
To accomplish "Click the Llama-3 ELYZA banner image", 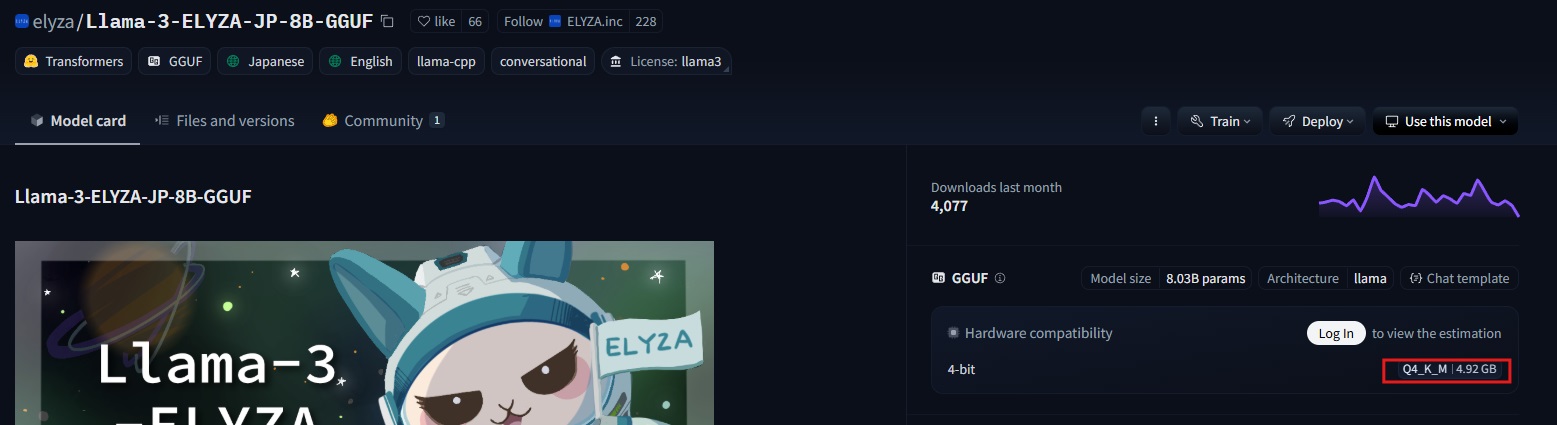I will (x=364, y=333).
